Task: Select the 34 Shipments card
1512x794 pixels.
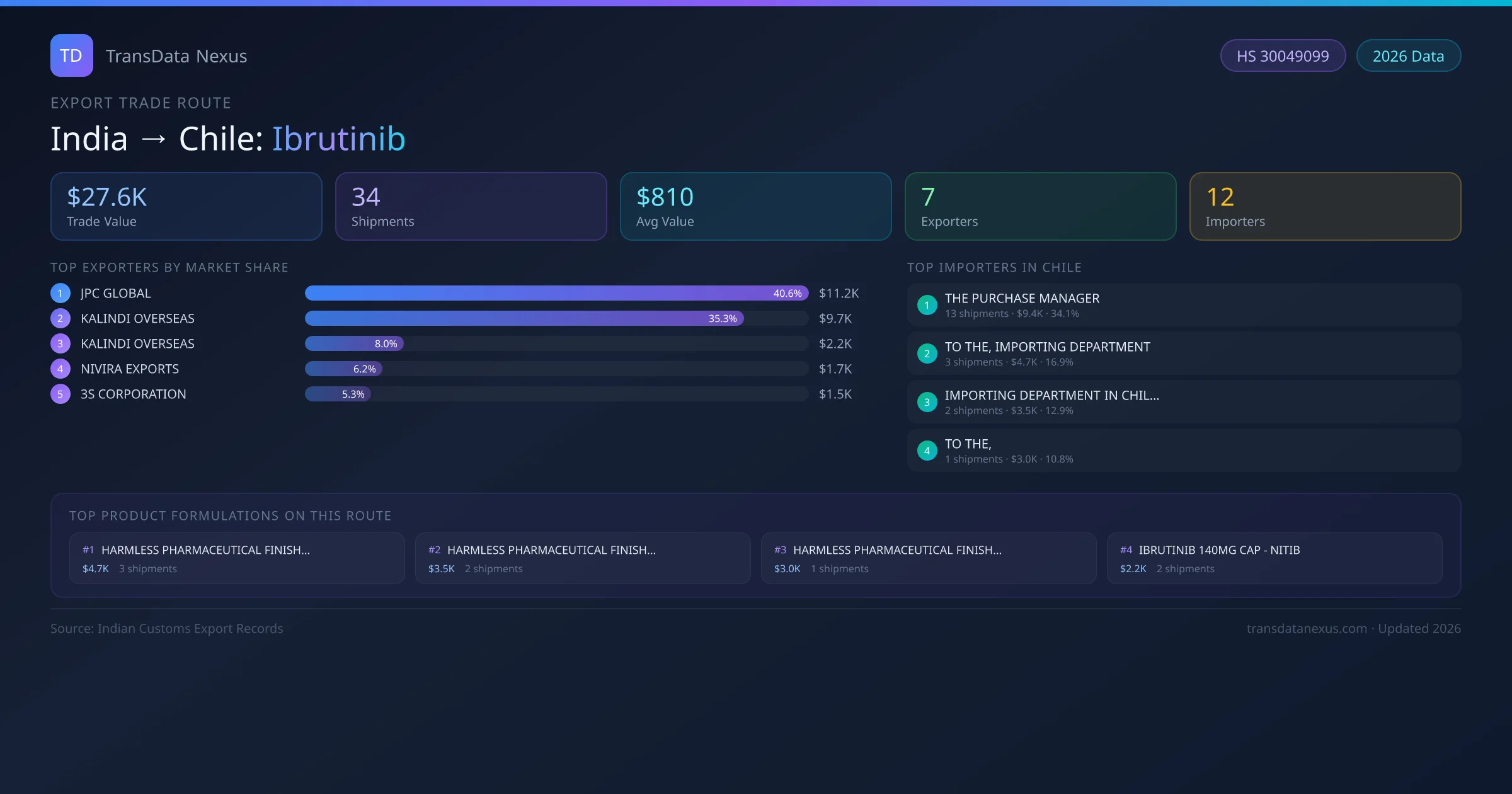Action: pos(471,207)
